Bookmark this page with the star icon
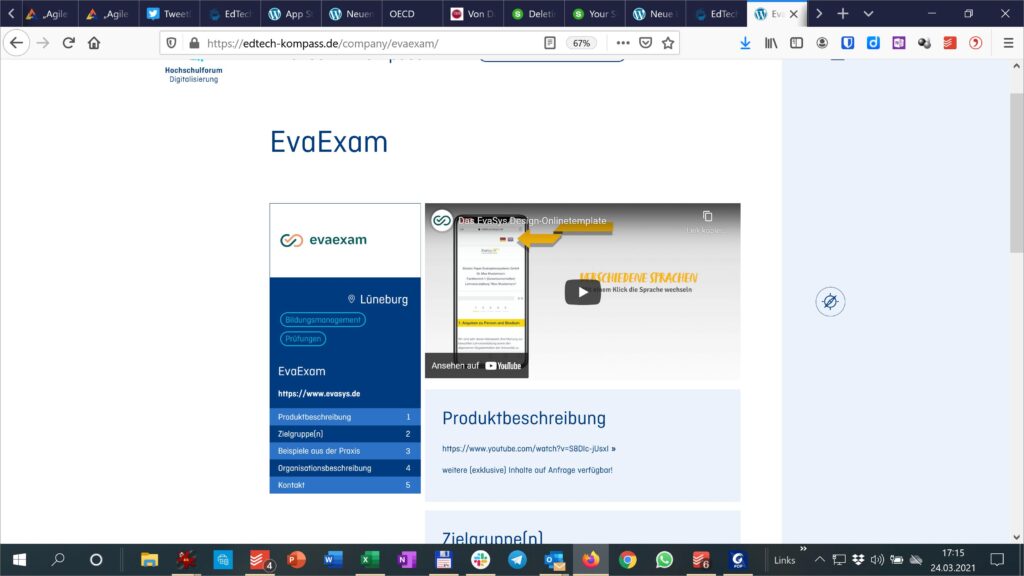Viewport: 1024px width, 576px height. tap(668, 43)
